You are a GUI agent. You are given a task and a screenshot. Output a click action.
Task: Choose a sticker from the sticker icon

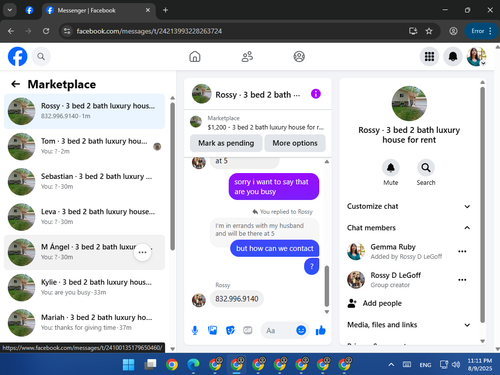[230, 330]
